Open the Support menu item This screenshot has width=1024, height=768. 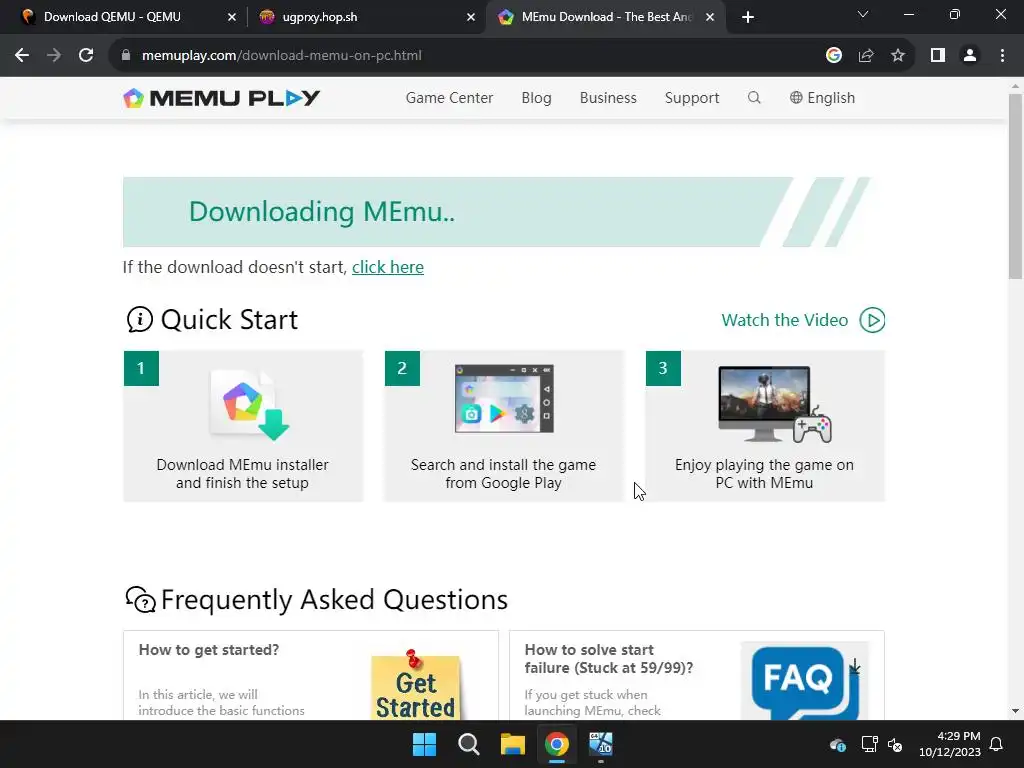click(692, 98)
